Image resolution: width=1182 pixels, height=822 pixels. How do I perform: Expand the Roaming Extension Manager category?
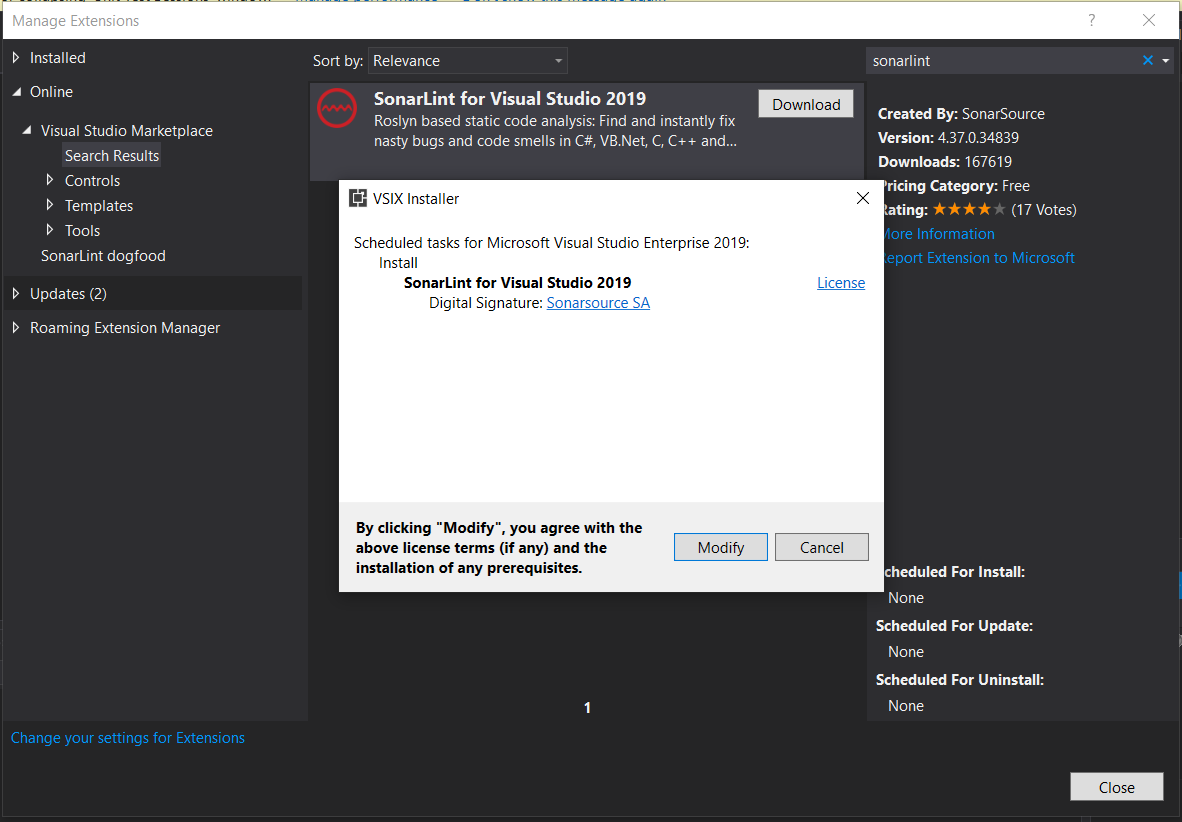pos(16,327)
